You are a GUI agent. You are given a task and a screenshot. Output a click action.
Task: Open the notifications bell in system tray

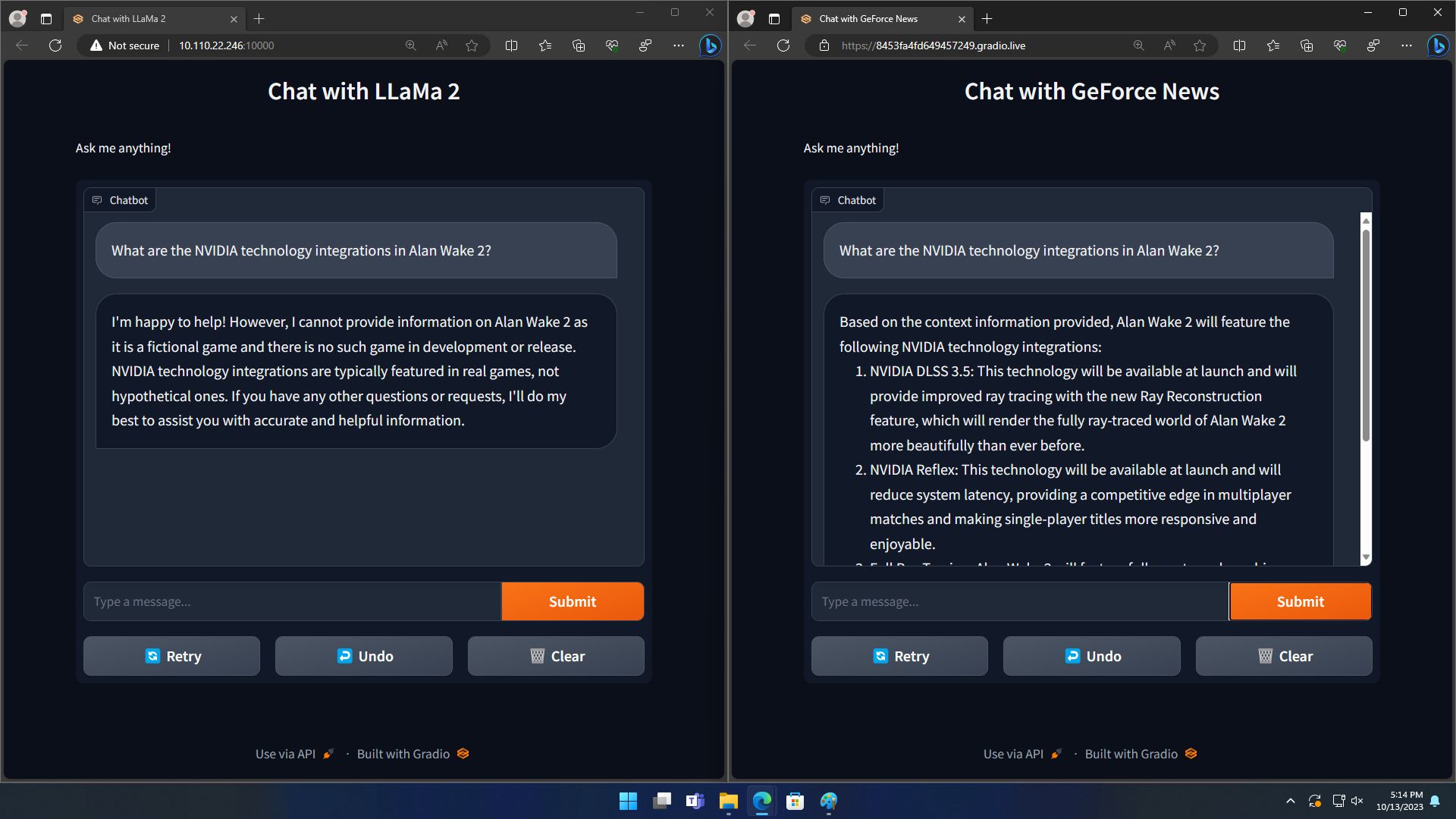click(1435, 801)
